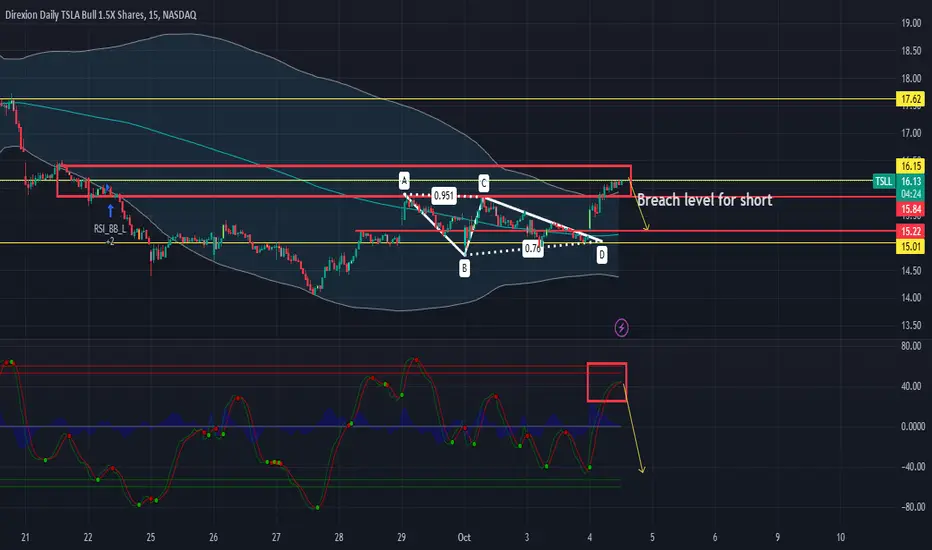Click the Oct label on the time axis

[464, 538]
